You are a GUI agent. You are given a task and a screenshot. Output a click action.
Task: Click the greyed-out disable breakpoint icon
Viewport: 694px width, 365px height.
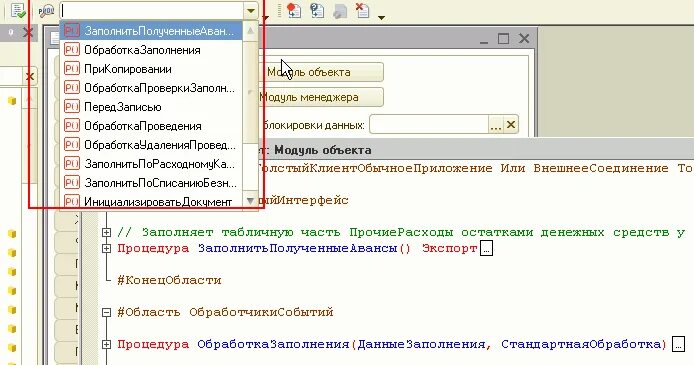[x=339, y=11]
